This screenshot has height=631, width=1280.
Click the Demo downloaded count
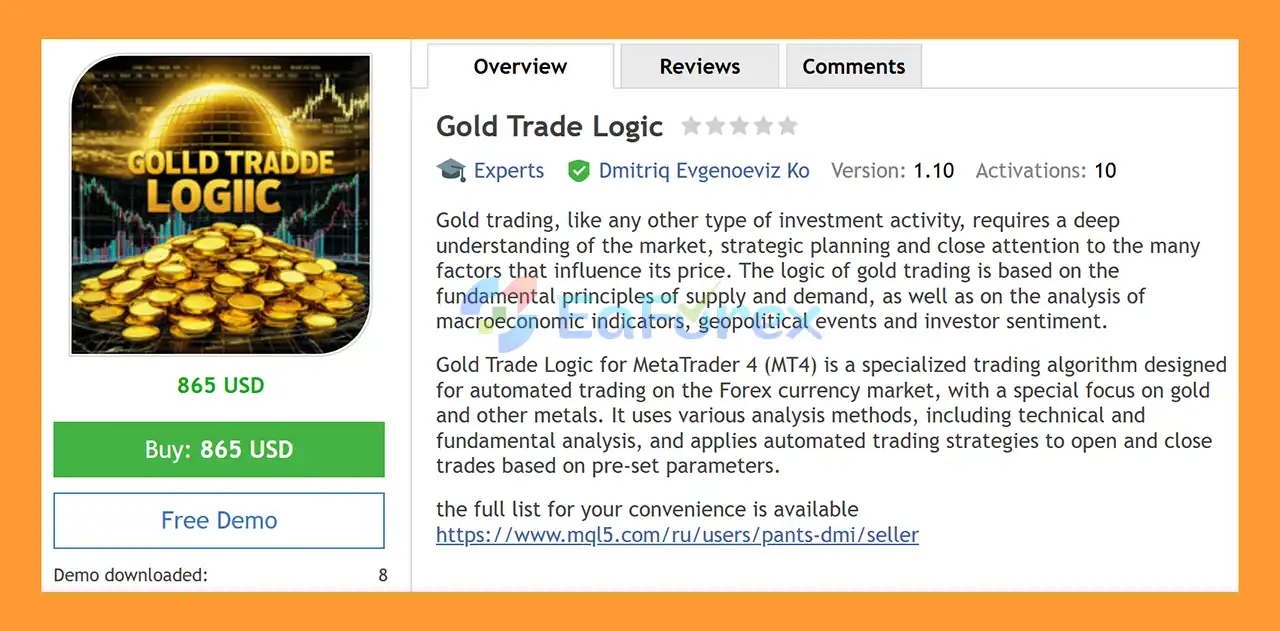[383, 575]
